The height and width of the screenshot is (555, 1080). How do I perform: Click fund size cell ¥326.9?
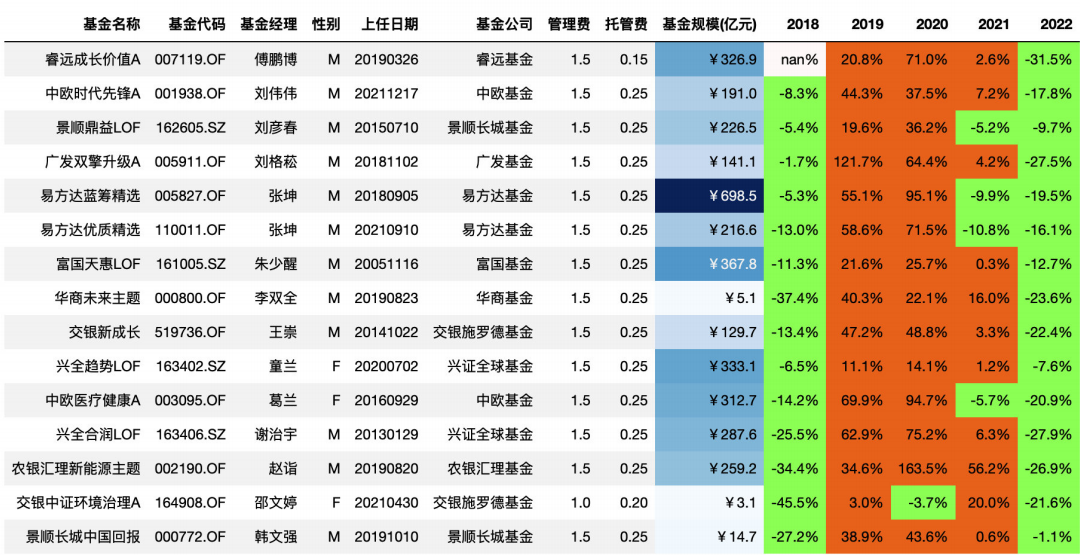[710, 60]
